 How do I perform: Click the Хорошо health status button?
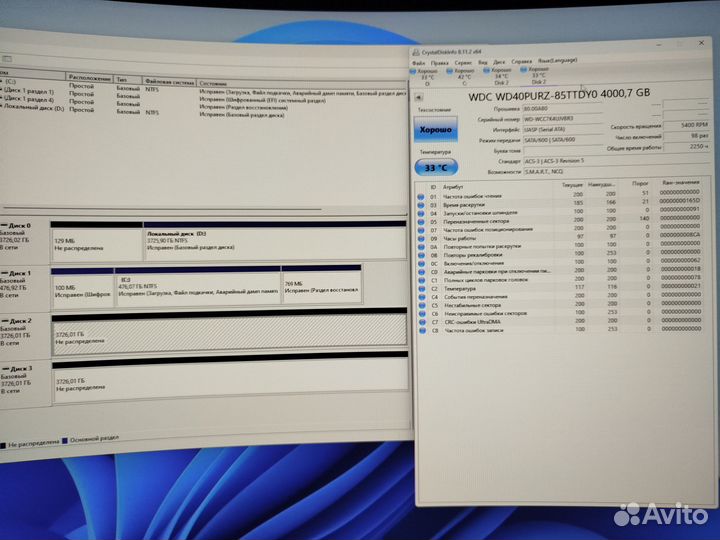coord(435,130)
